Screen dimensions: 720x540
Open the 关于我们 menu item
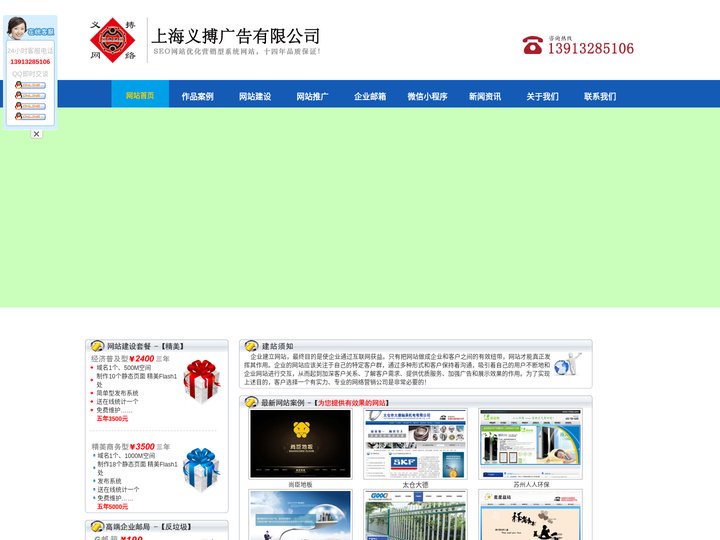pos(542,96)
